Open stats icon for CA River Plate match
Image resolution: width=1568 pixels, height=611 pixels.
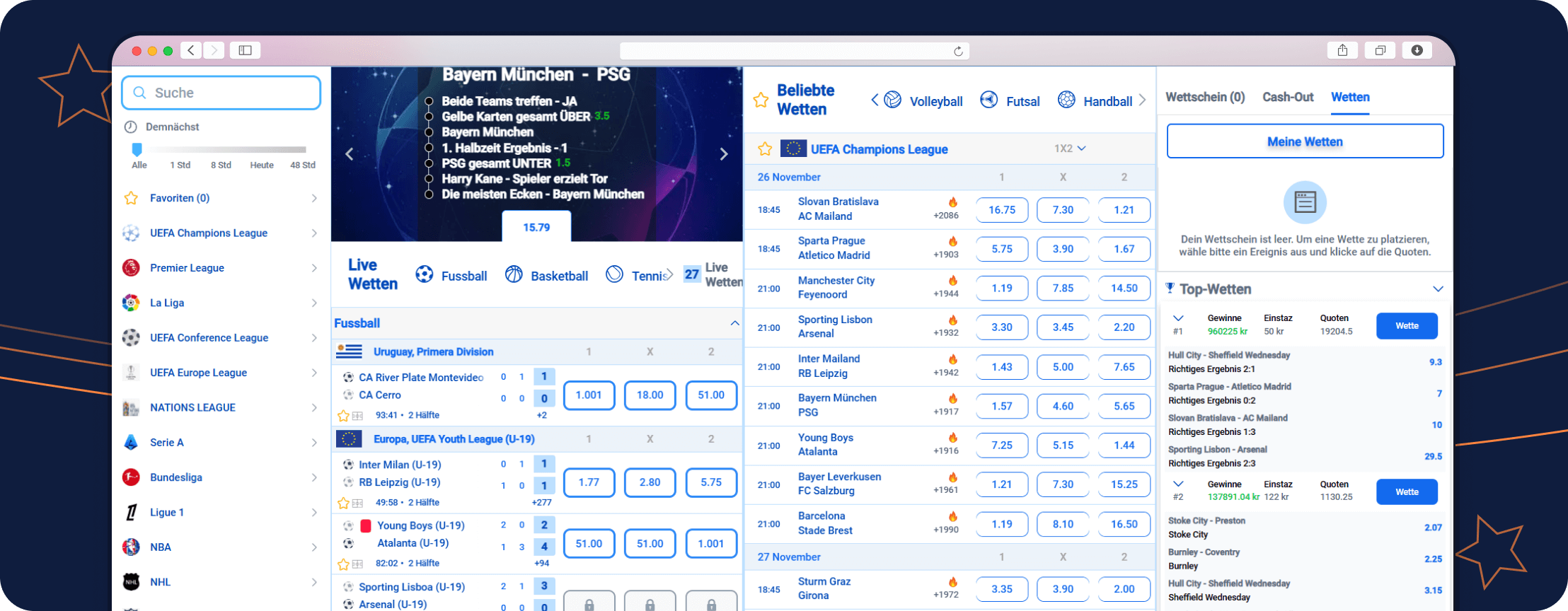(x=357, y=416)
